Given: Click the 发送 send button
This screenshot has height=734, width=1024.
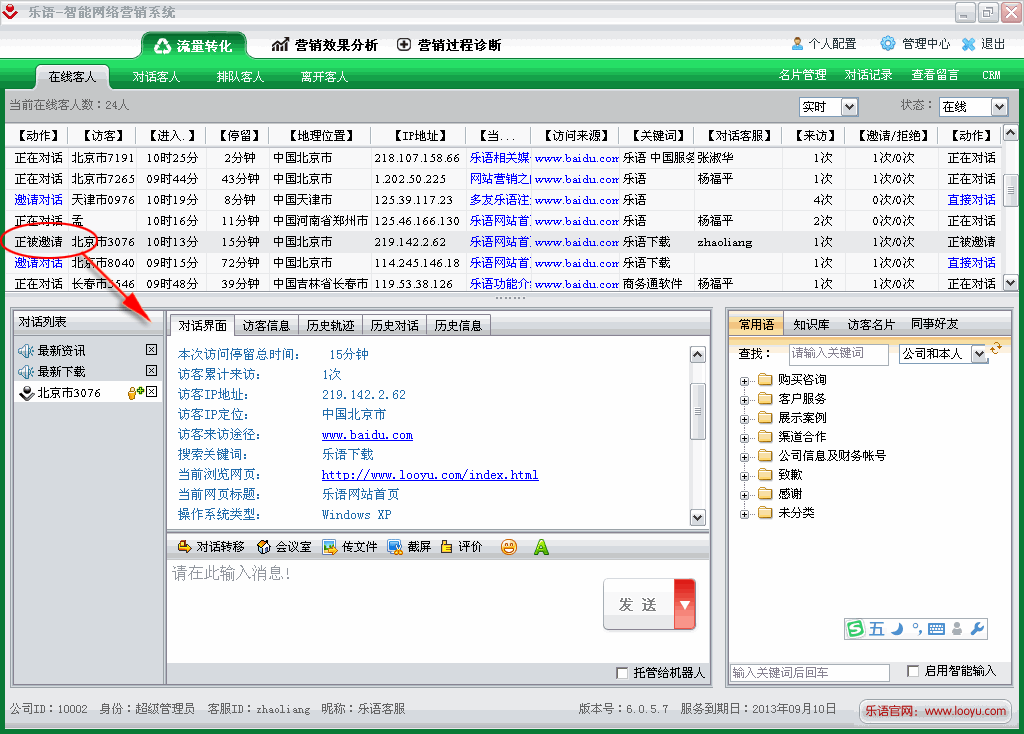Looking at the screenshot, I should (x=639, y=605).
